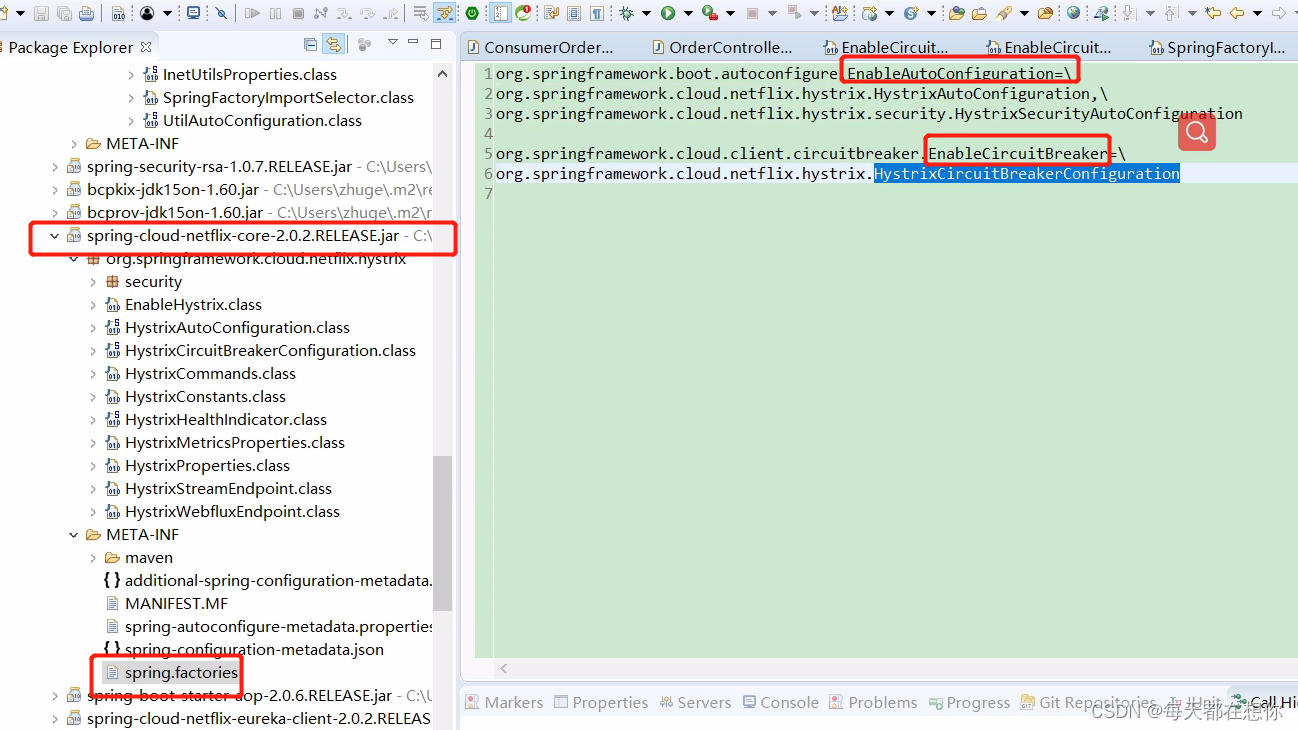Select spring.factories in the tree
1298x730 pixels.
pyautogui.click(x=181, y=673)
